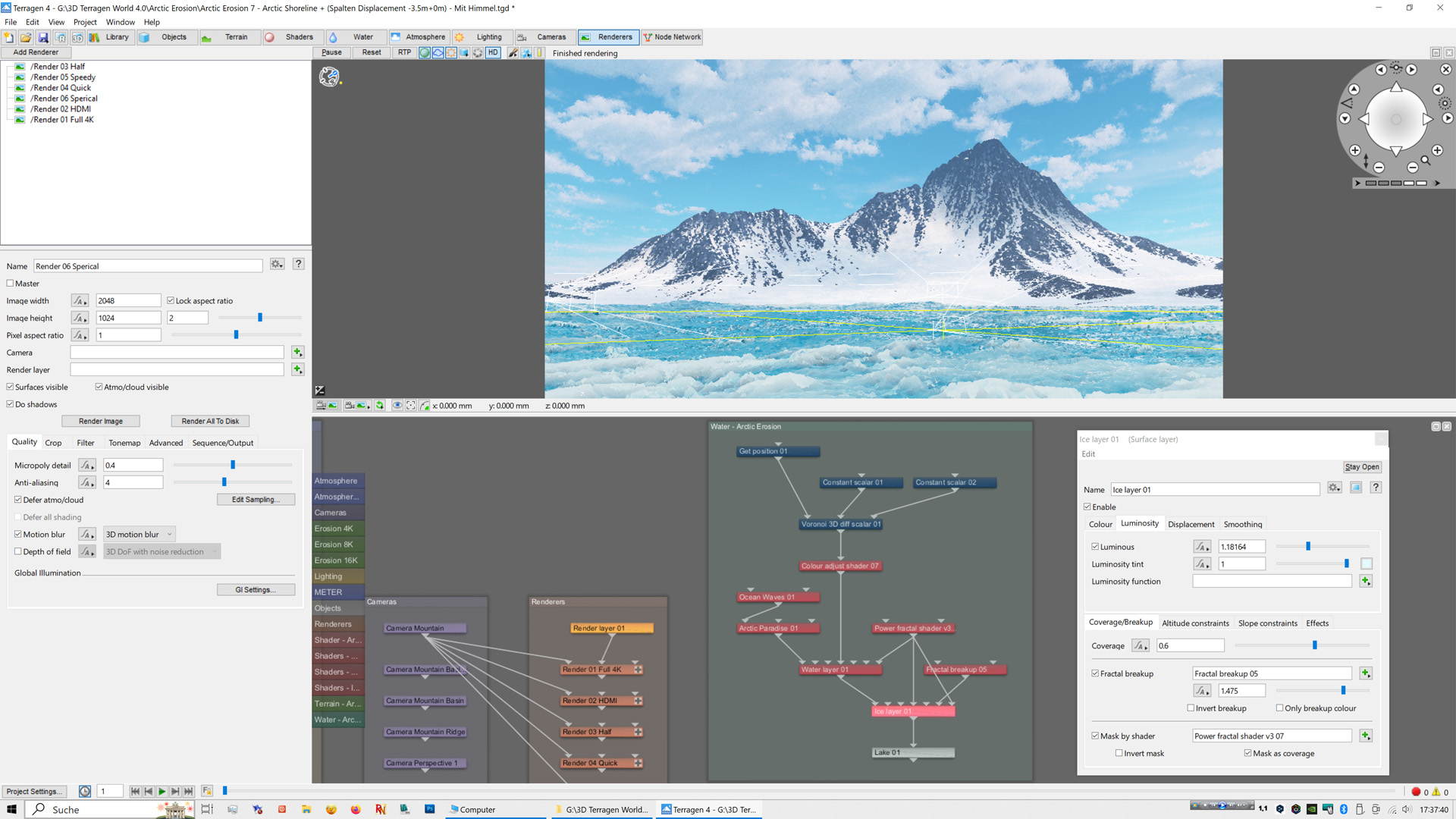Click the Shaders panel icon

pyautogui.click(x=270, y=37)
